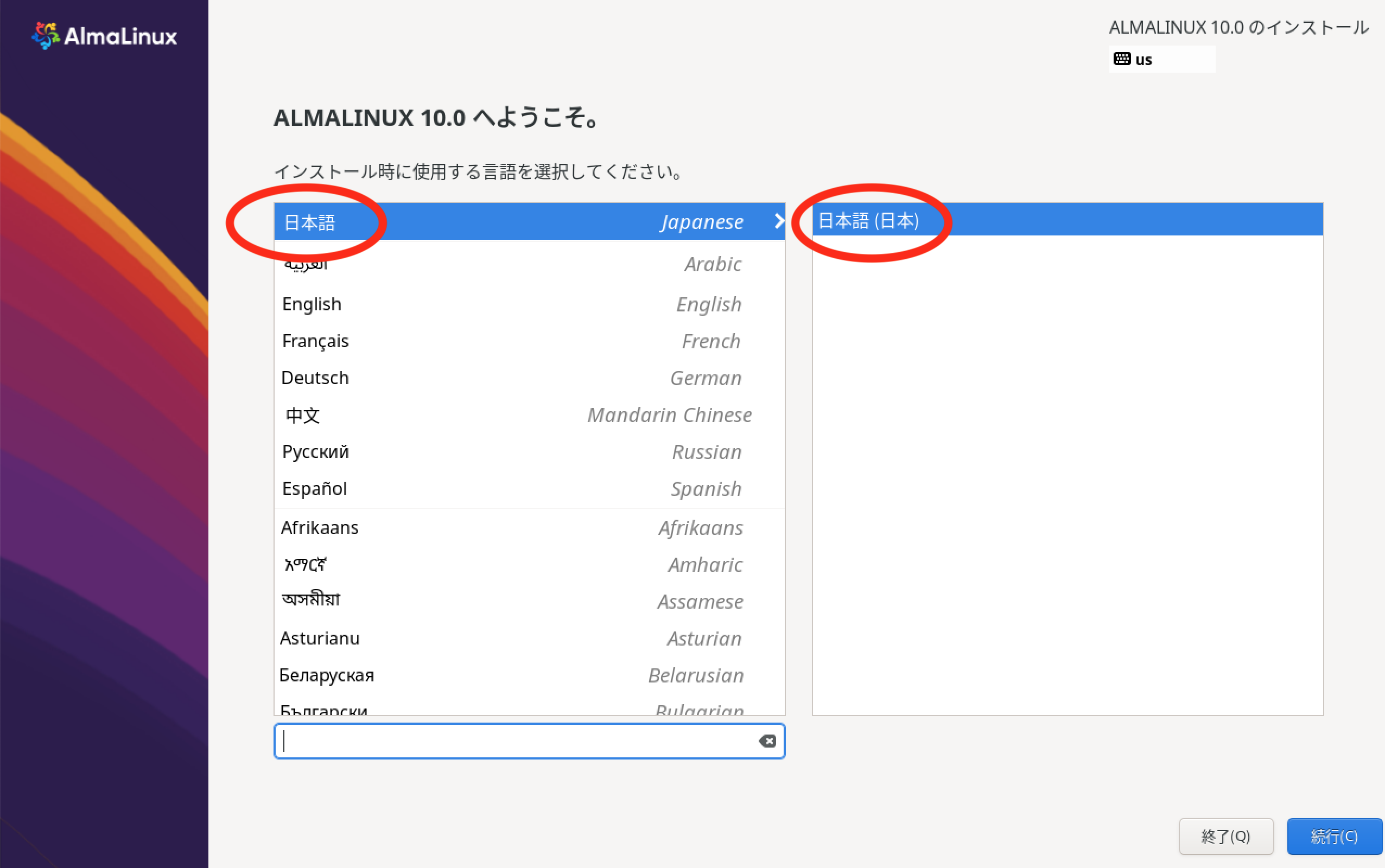Screen dimensions: 1385x868
Task: Select Afrikaans in the language list
Action: pyautogui.click(x=529, y=527)
